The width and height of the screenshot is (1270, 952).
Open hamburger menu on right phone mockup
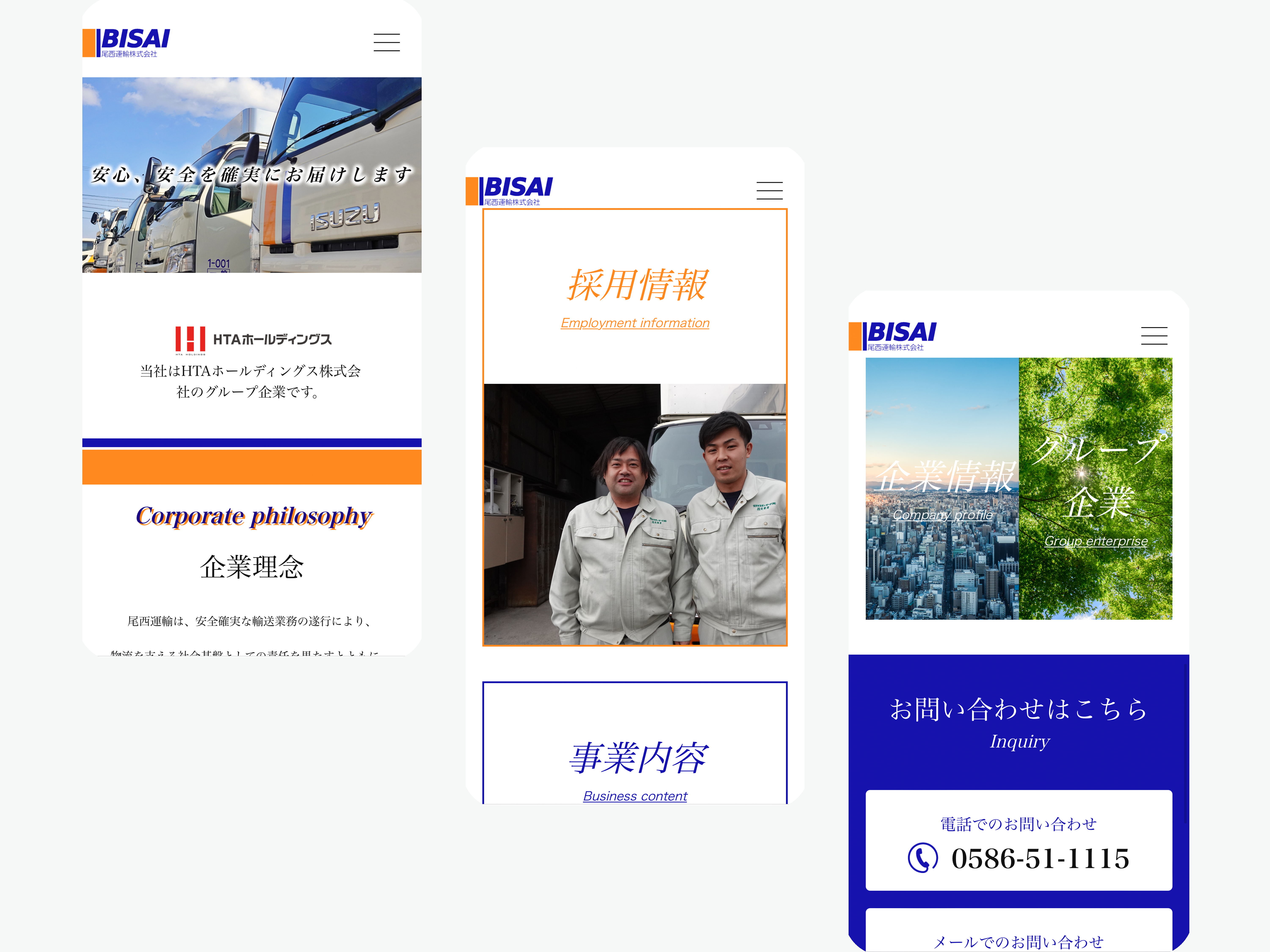(1154, 336)
